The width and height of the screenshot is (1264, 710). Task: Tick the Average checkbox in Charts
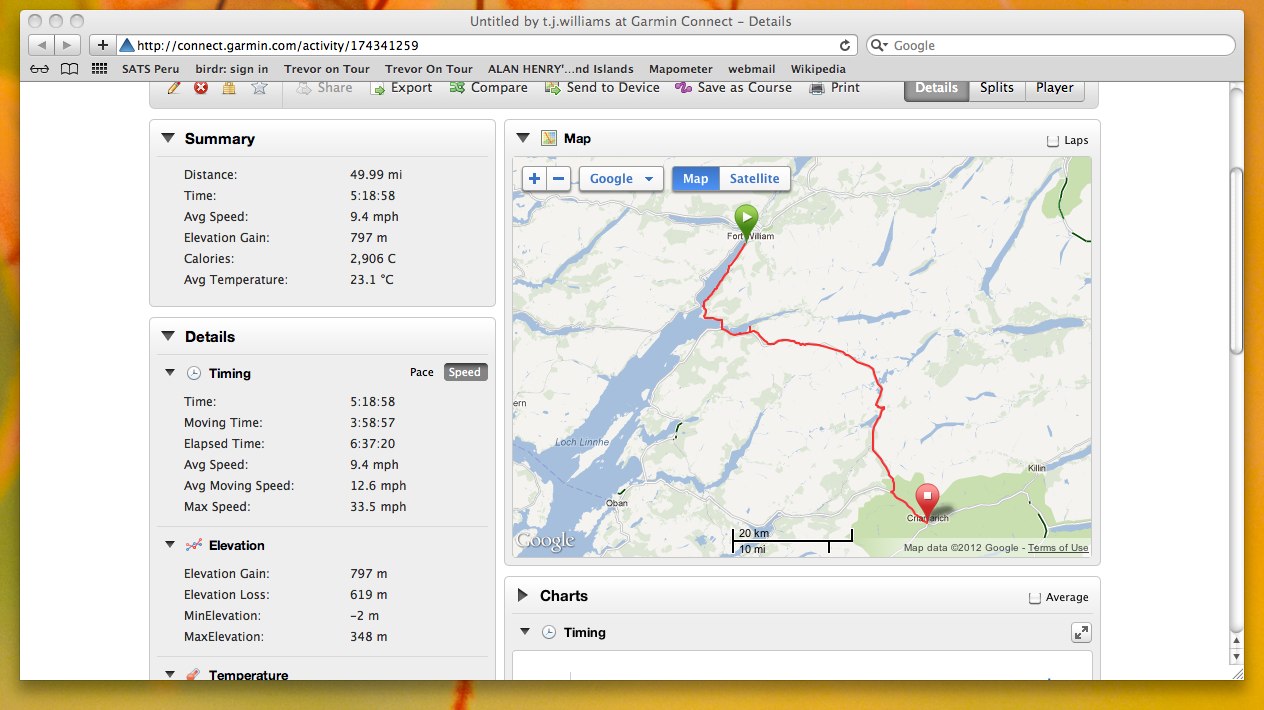tap(1035, 598)
